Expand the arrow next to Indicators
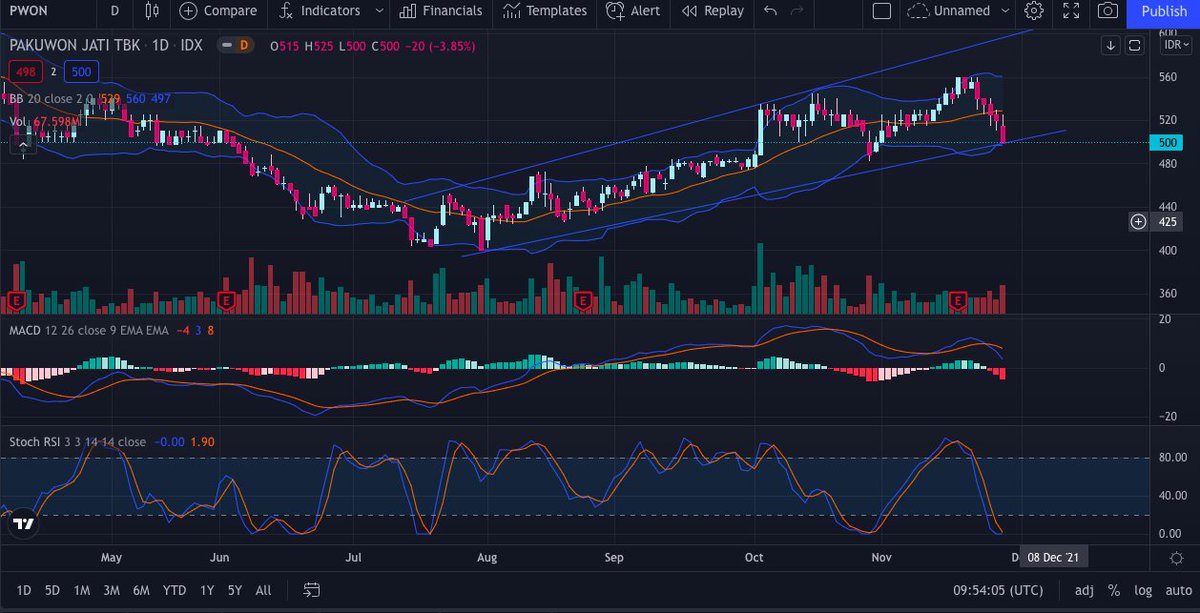The width and height of the screenshot is (1200, 613). point(379,11)
